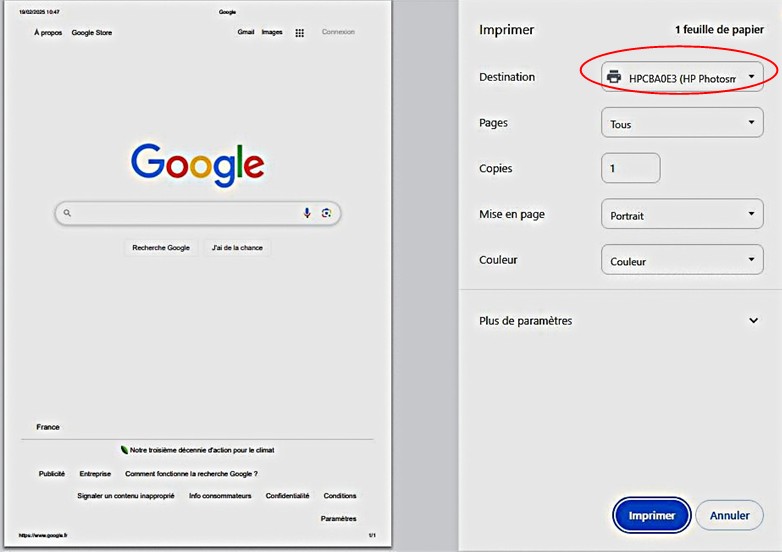Screen dimensions: 782x552
Task: Open the À propos link
Action: [48, 32]
